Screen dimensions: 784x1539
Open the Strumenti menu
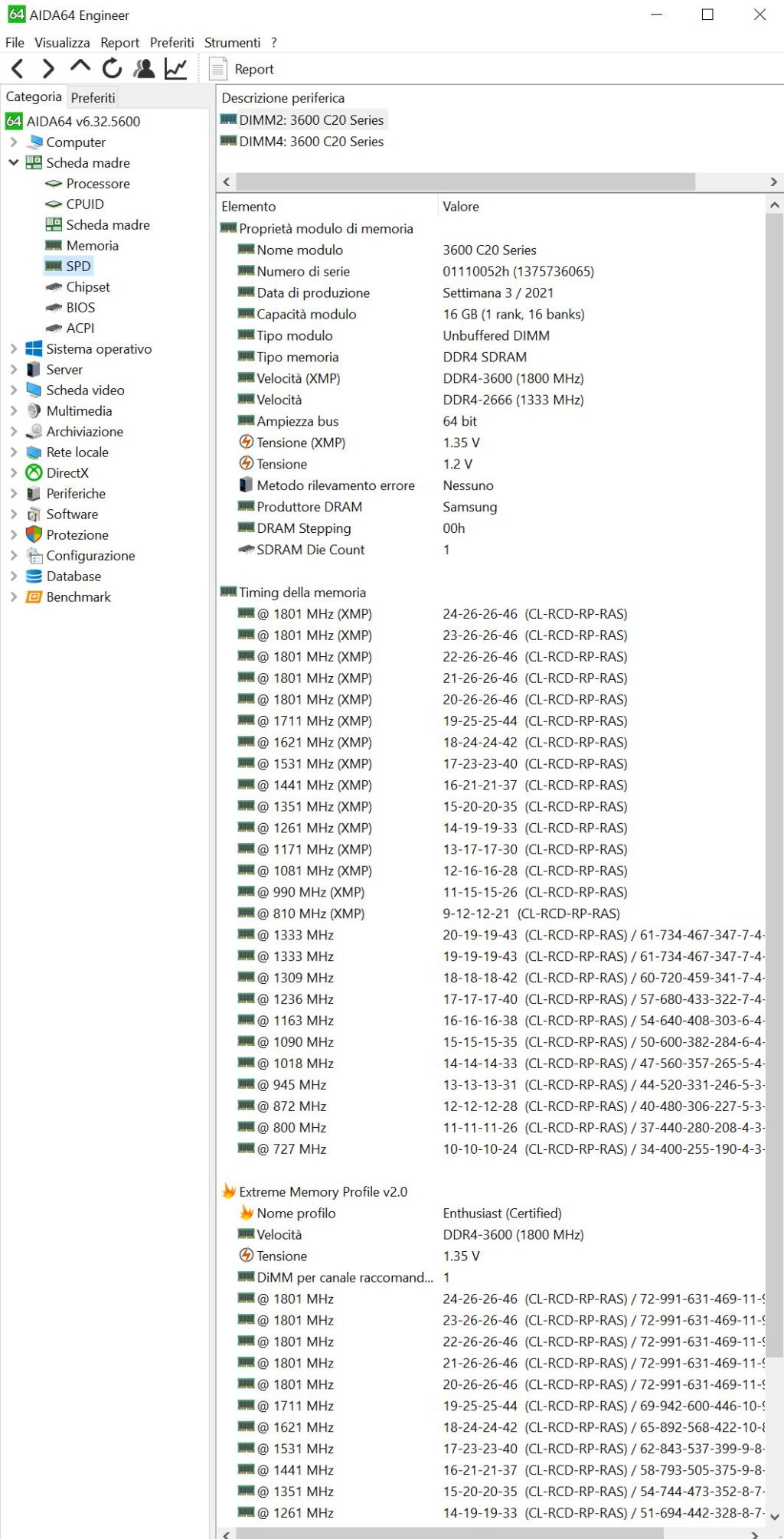[x=232, y=43]
